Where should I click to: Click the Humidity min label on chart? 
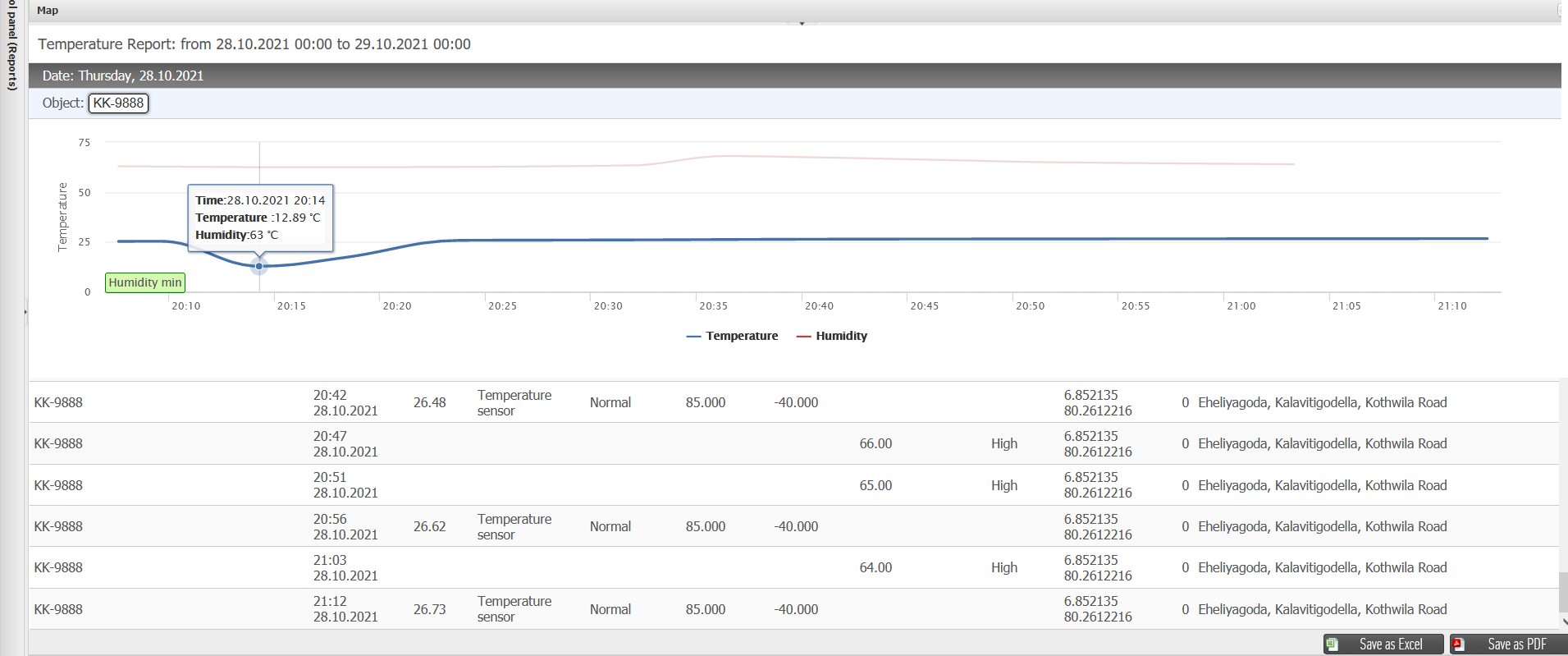tap(145, 282)
